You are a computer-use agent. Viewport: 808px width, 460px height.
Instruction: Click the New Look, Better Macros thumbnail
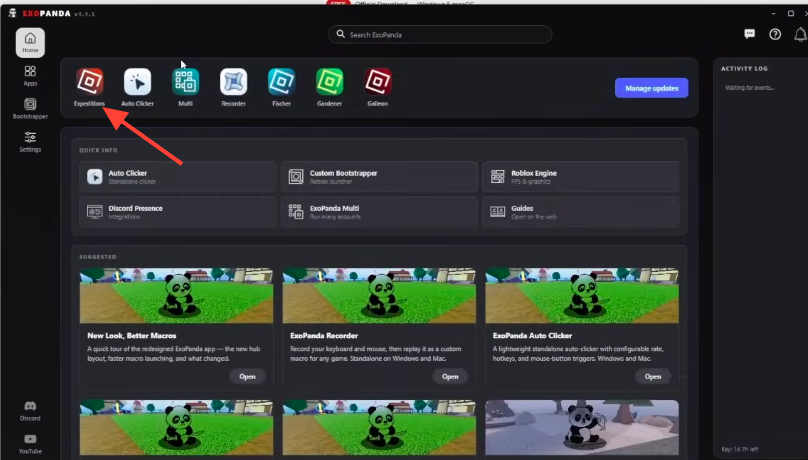tap(176, 296)
